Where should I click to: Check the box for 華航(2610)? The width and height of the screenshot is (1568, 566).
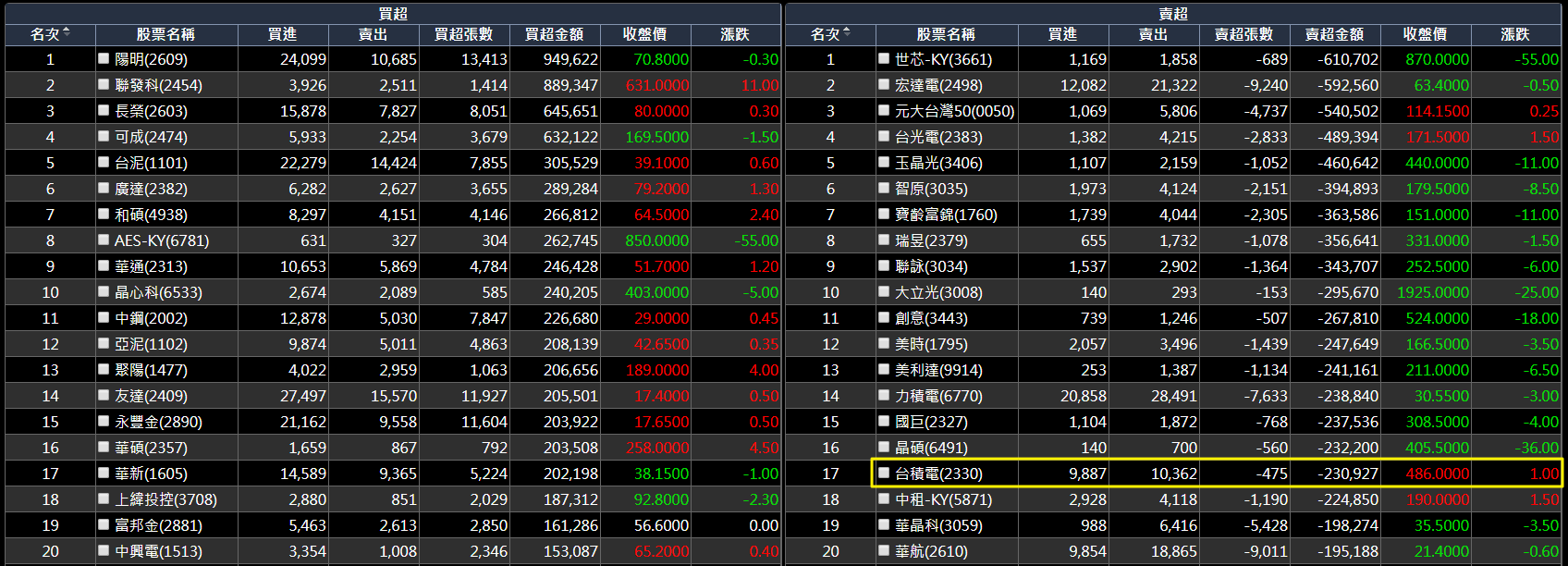(884, 550)
